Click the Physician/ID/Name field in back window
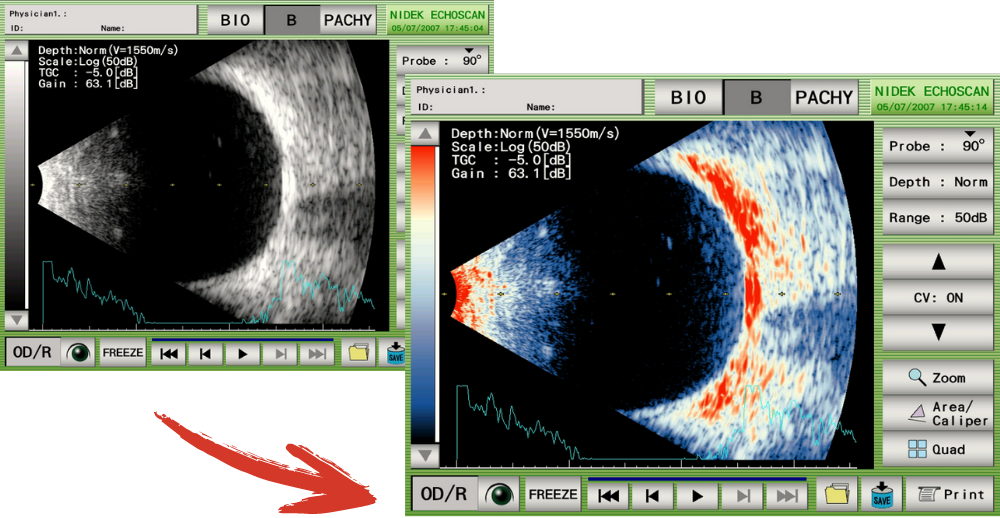1000x518 pixels. [x=101, y=20]
